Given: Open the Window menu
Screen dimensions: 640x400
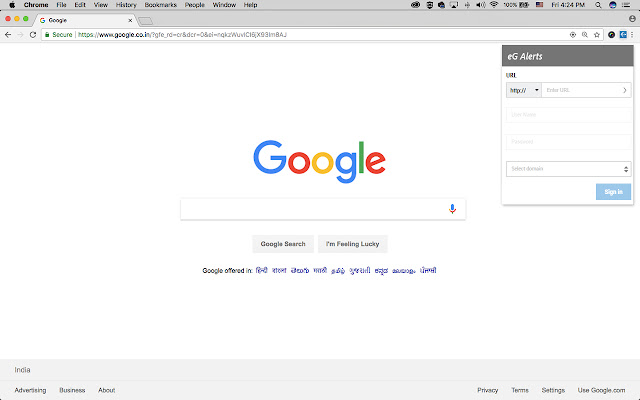Looking at the screenshot, I should pos(224,5).
